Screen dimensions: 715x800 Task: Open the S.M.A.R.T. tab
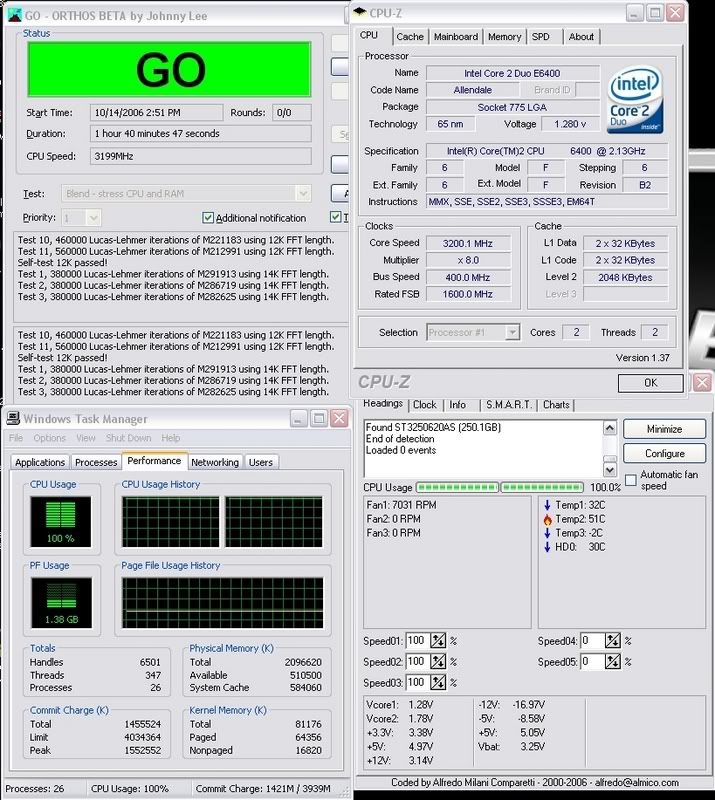click(509, 405)
